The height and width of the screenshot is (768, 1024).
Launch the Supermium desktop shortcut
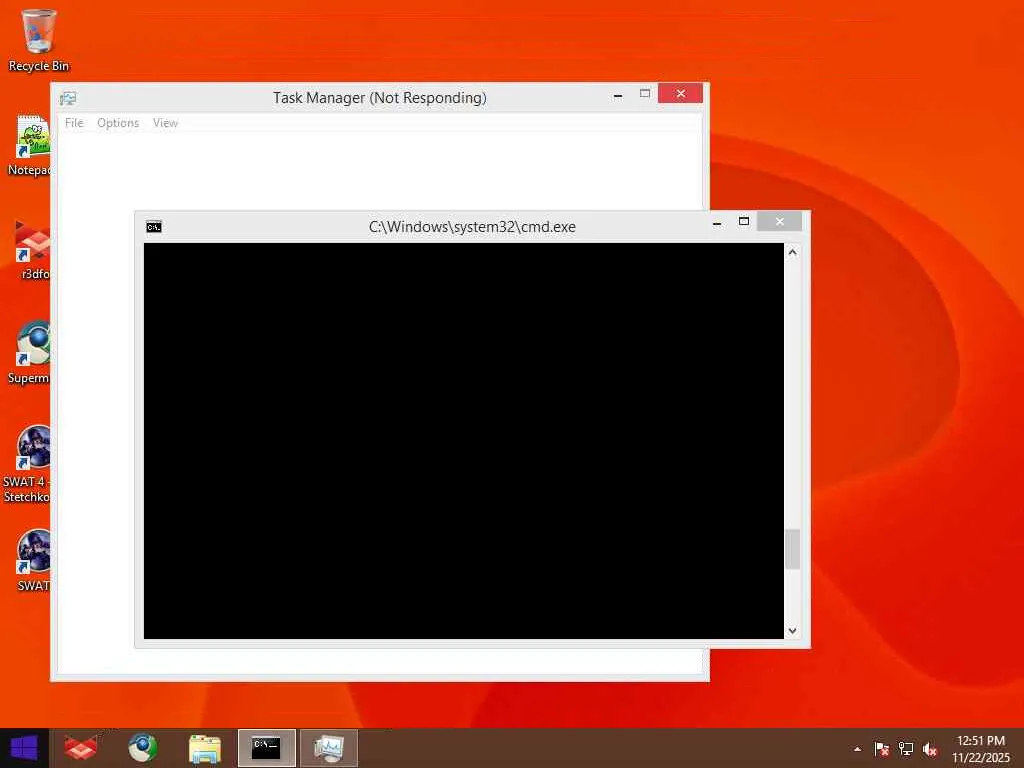pyautogui.click(x=30, y=353)
